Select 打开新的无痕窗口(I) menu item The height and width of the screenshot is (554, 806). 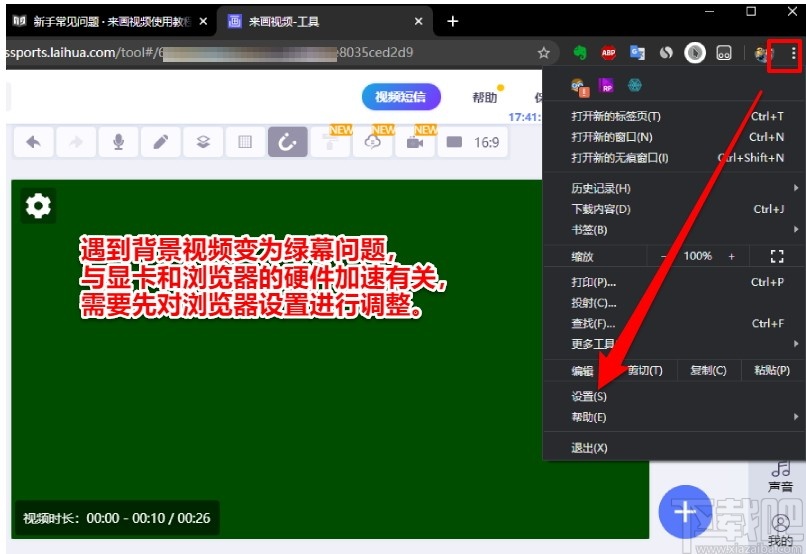coord(673,158)
